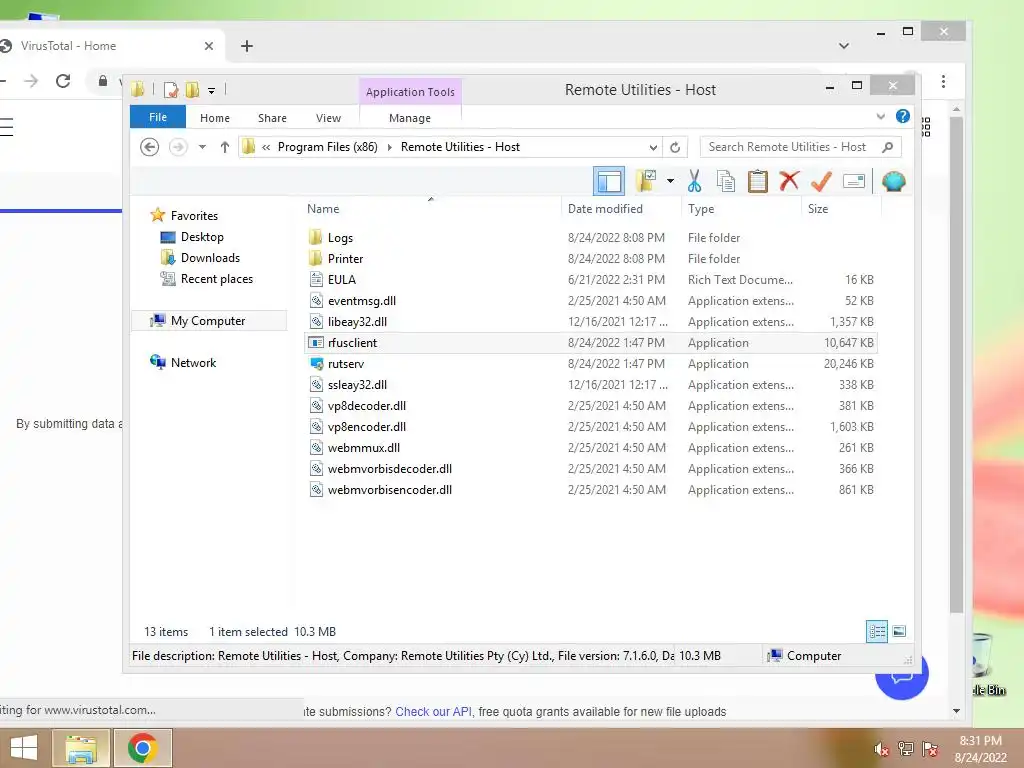
Task: Select the Application Tools contextual tab
Action: point(410,92)
